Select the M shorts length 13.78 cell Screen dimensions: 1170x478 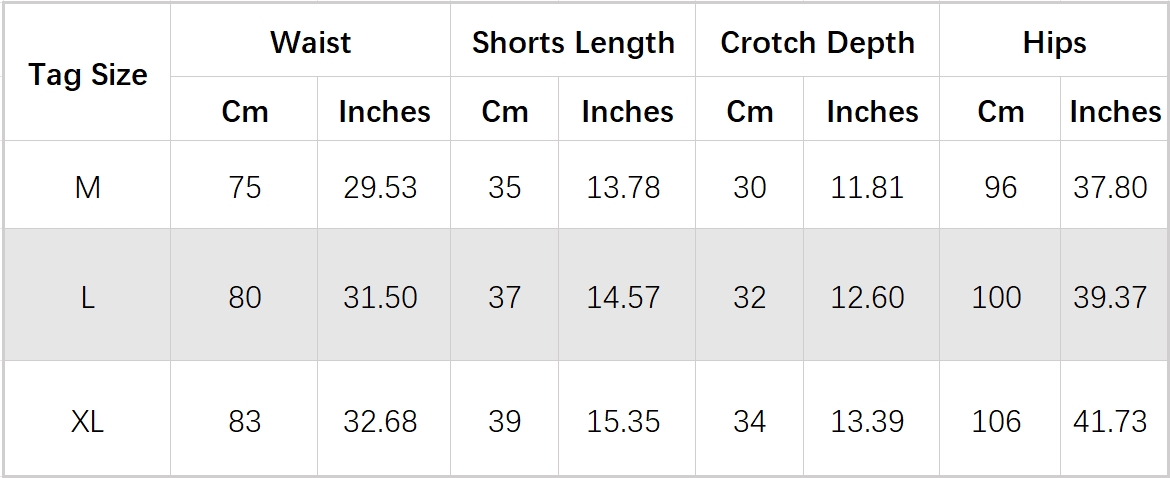pos(623,187)
